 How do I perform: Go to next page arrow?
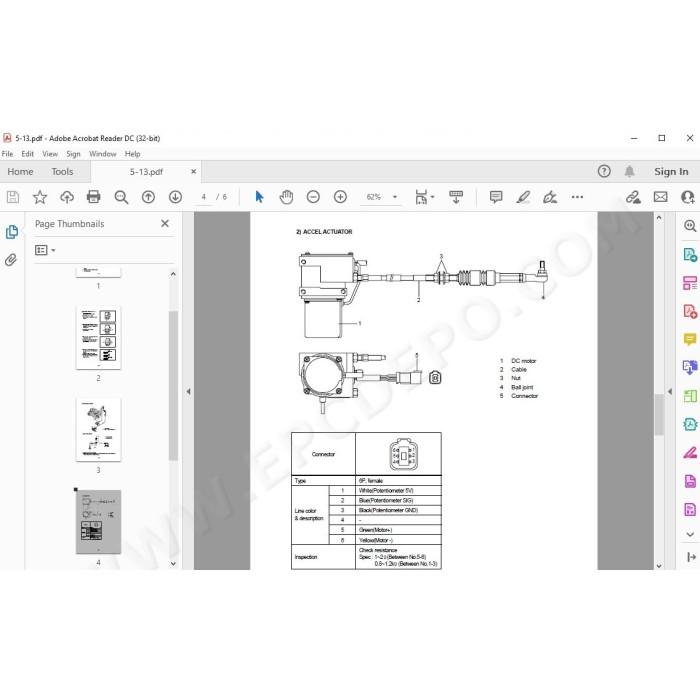175,197
